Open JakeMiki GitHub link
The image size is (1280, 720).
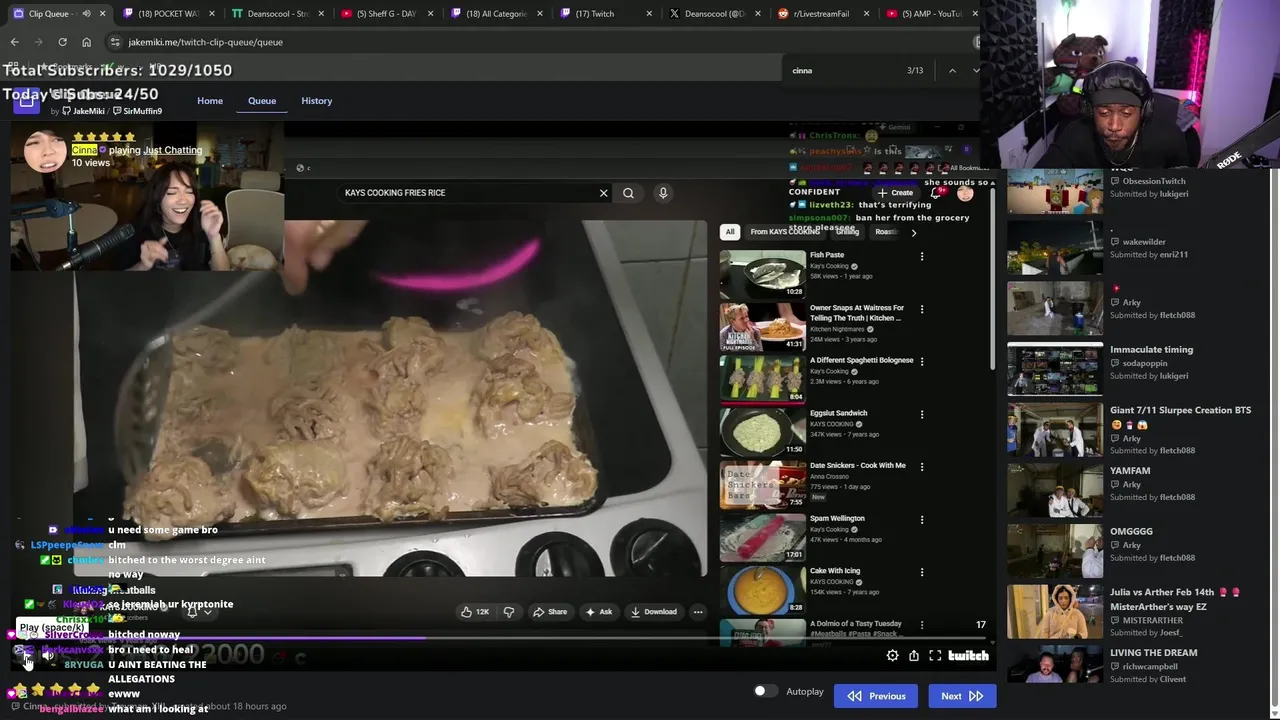pyautogui.click(x=82, y=111)
